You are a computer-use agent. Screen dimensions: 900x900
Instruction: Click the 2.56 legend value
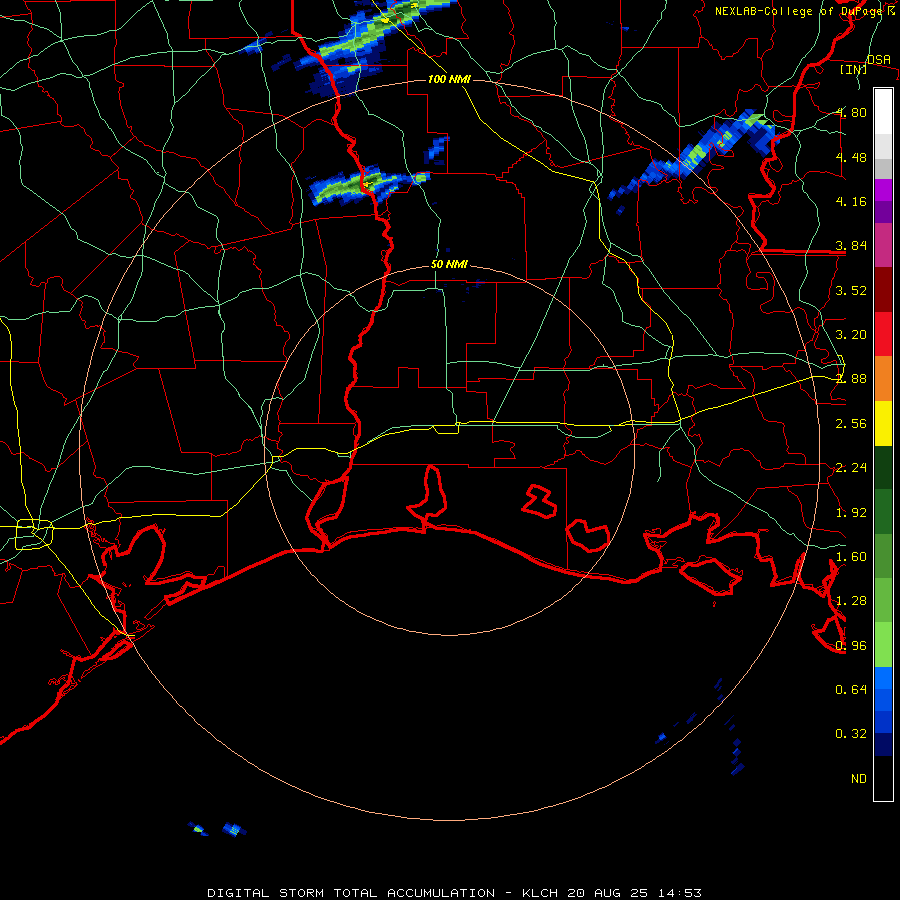851,424
